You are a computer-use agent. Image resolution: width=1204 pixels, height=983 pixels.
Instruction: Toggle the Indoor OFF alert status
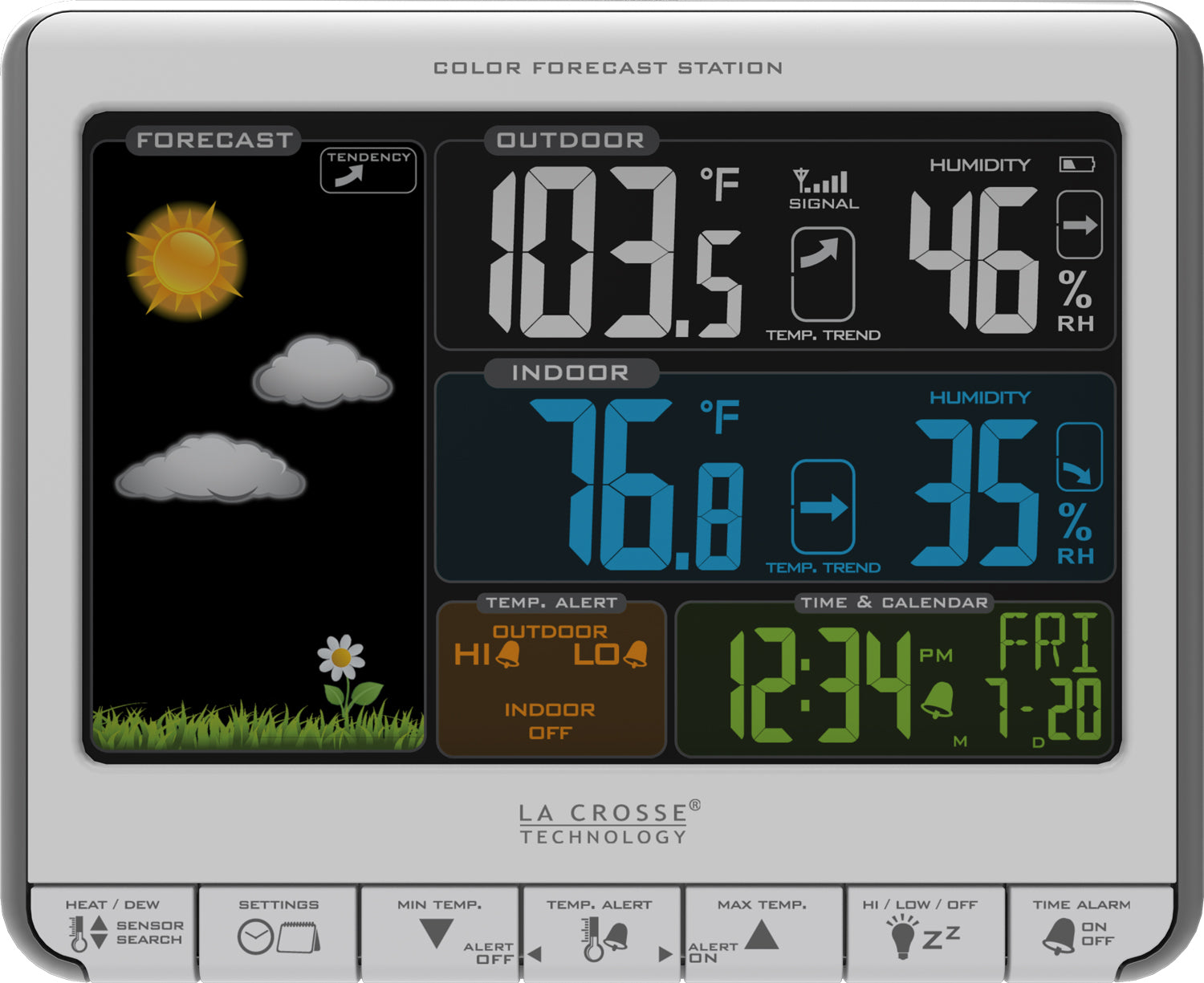(x=550, y=721)
